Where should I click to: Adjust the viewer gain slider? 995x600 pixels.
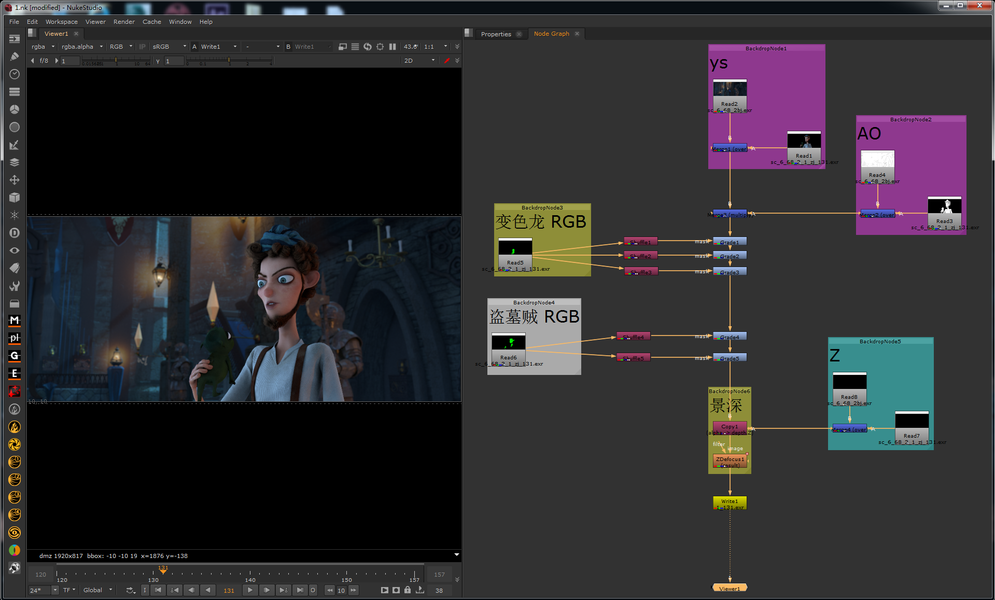pos(115,61)
